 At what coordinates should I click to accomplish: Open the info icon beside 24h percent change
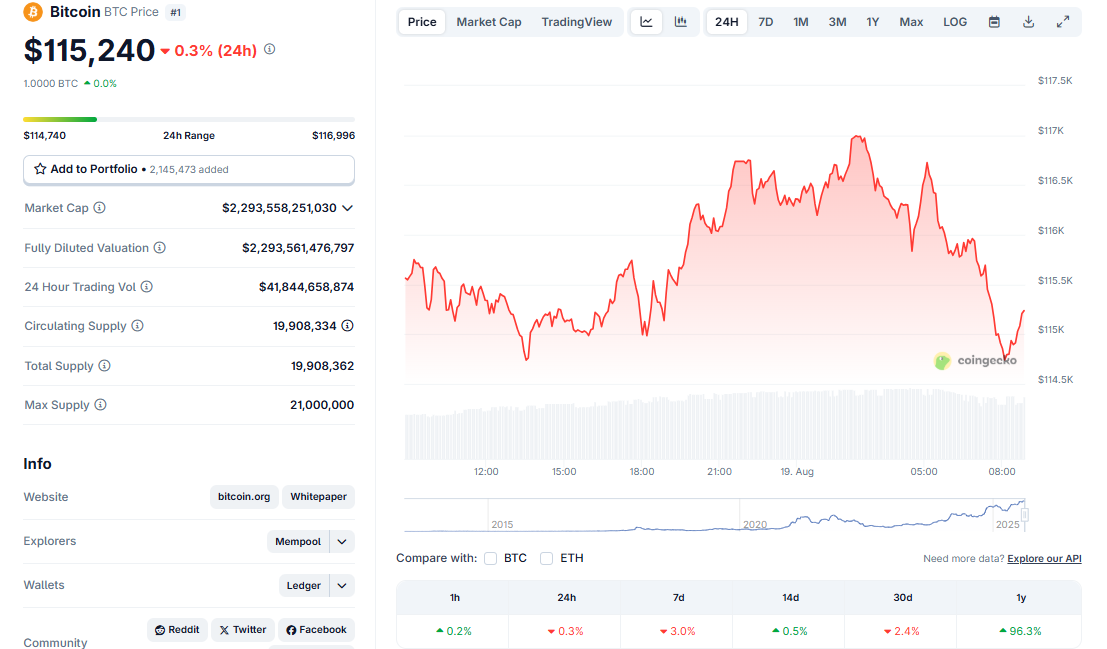[270, 49]
